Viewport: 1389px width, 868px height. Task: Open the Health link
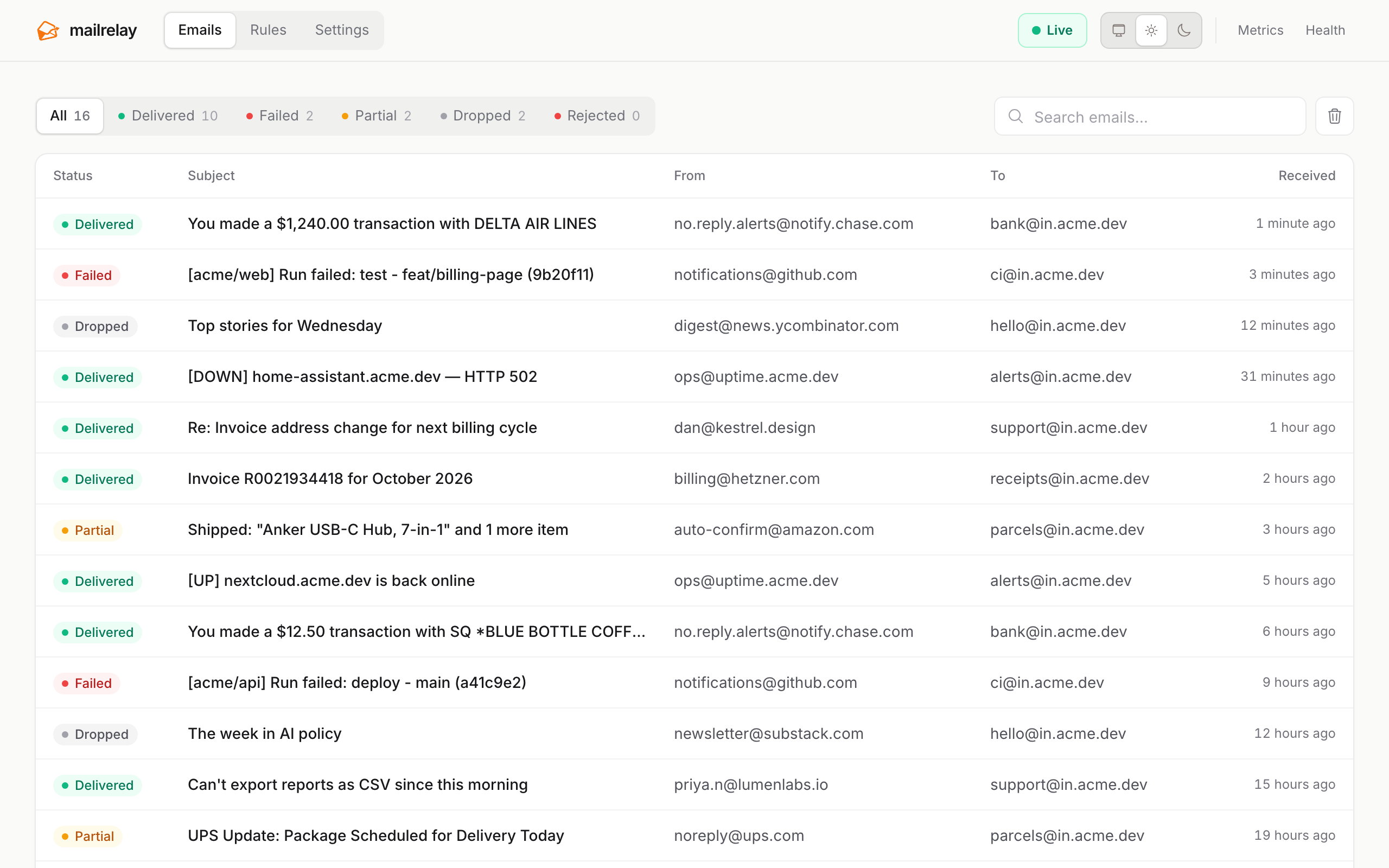click(1325, 30)
